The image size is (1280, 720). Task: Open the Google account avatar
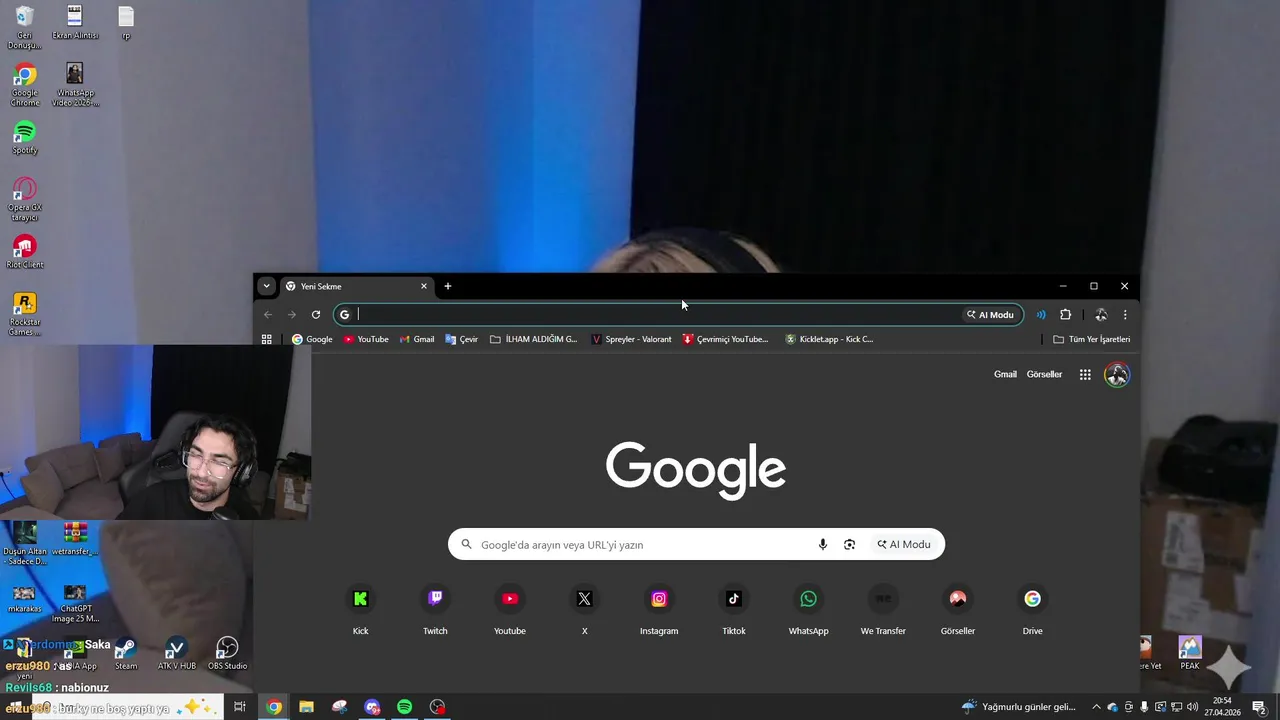click(1117, 375)
